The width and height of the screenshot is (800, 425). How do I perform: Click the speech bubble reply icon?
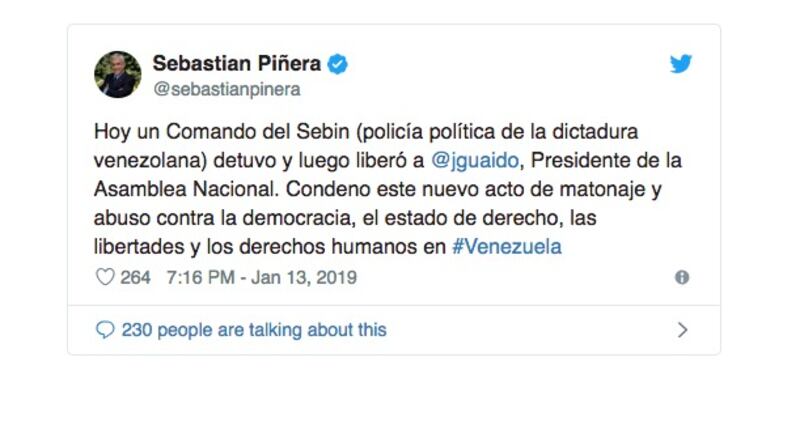[x=105, y=330]
